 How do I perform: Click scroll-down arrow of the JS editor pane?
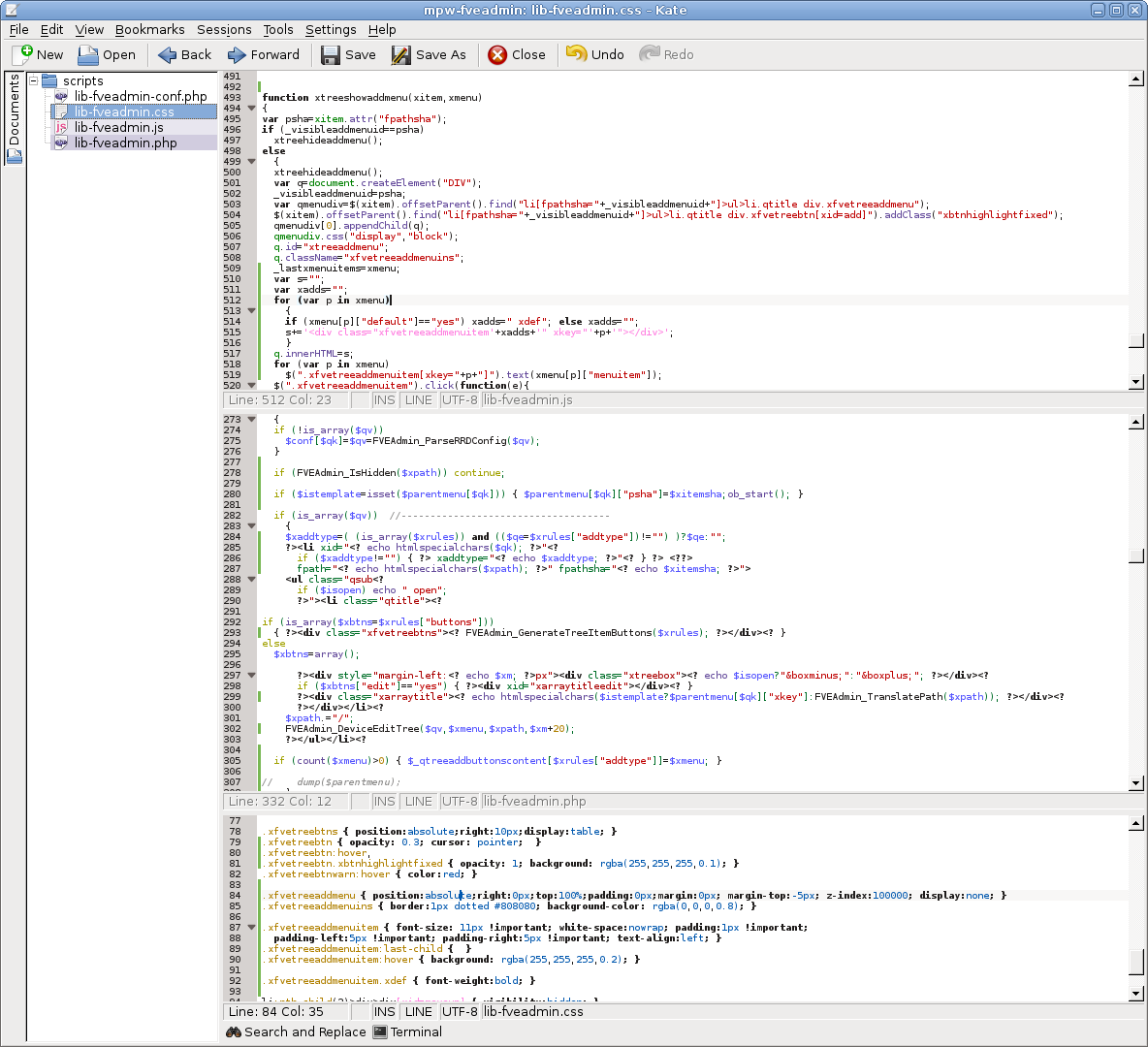coord(1136,381)
